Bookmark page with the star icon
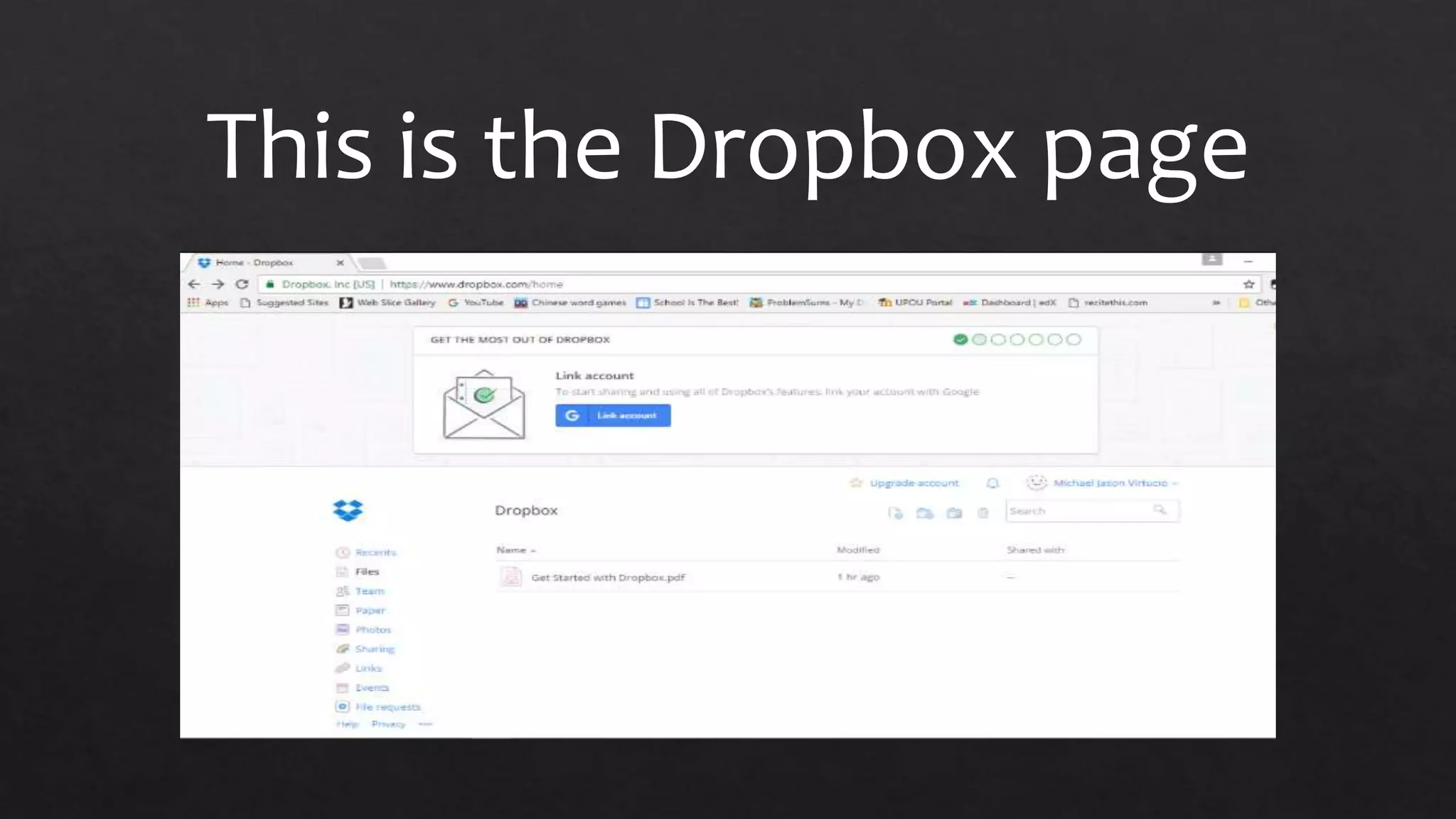 [1248, 284]
